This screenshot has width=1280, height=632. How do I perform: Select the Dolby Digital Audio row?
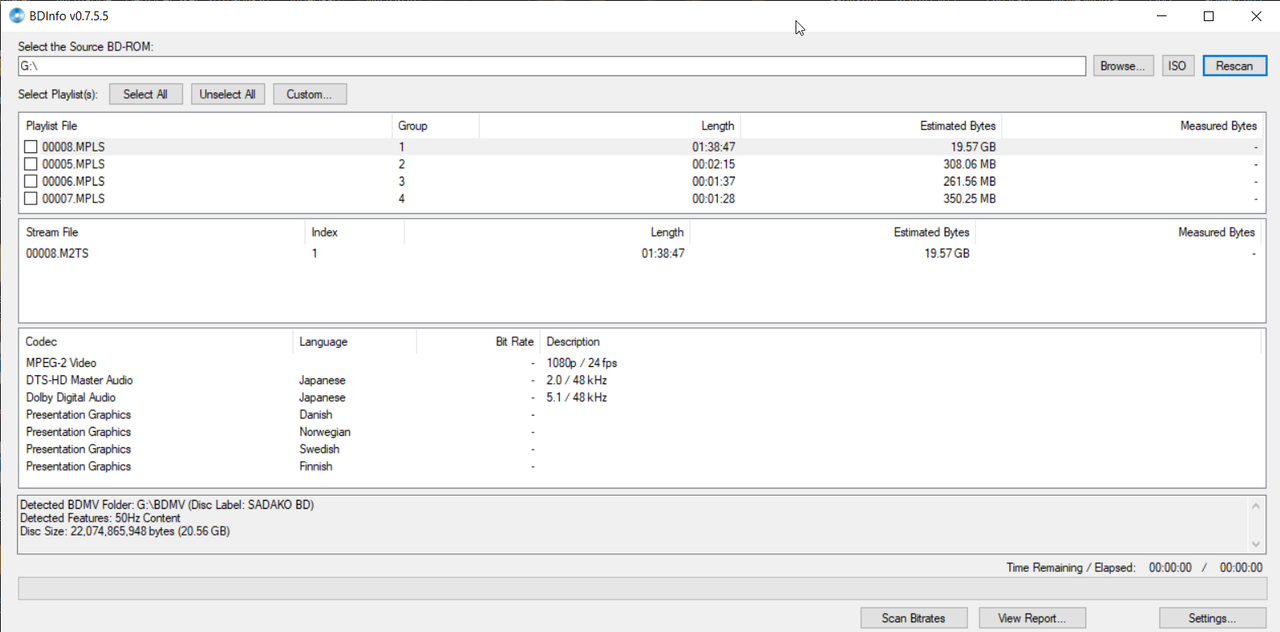point(640,397)
